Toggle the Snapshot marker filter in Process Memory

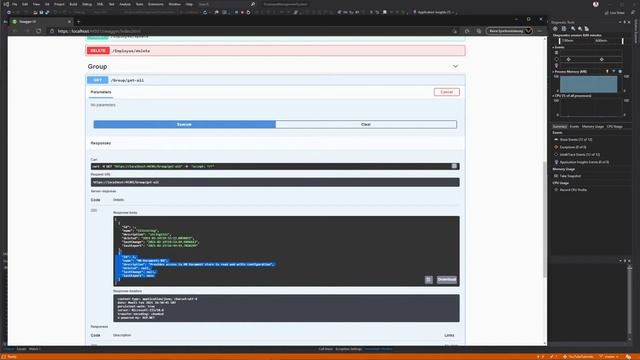pos(613,71)
